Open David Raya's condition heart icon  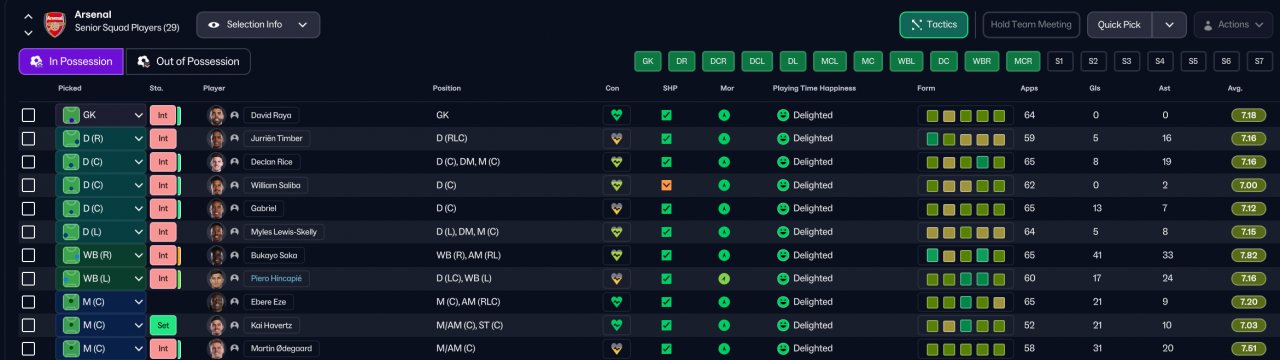click(x=617, y=115)
